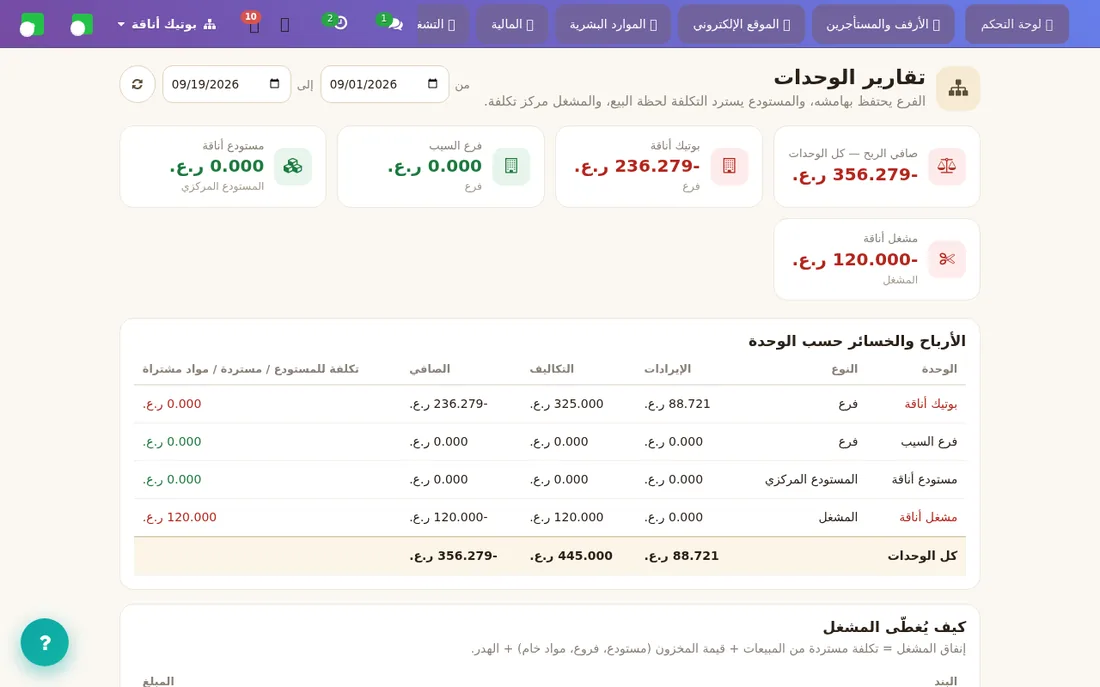1100x687 pixels.
Task: Open the لوحة التحكم menu
Action: click(x=1017, y=25)
